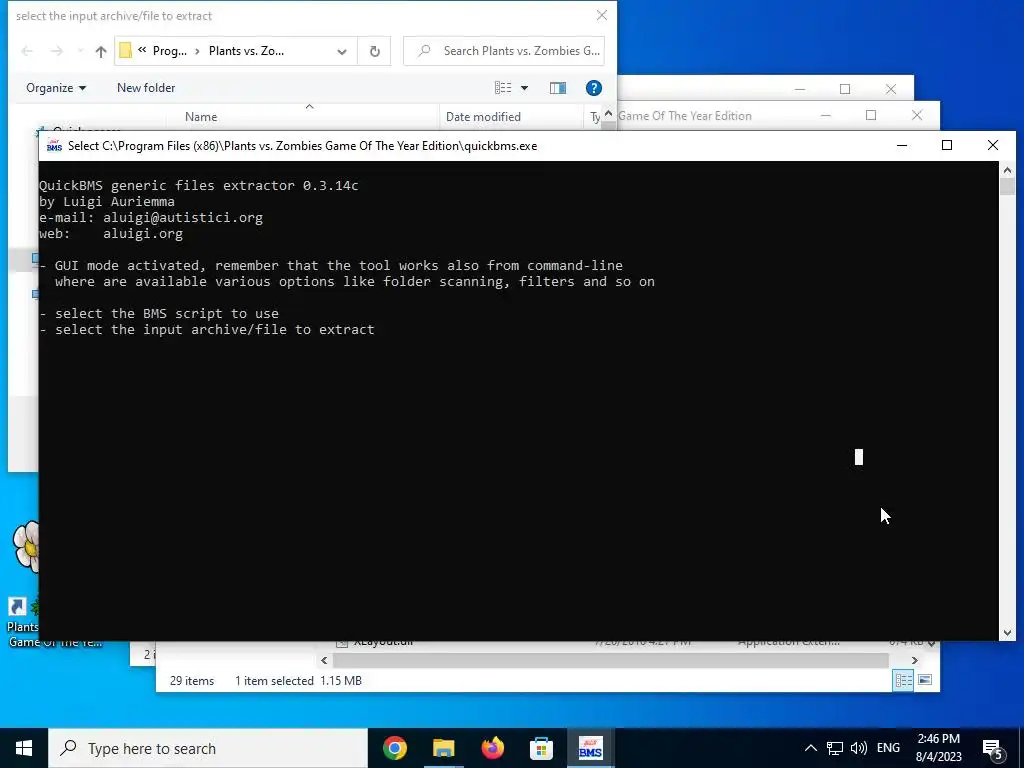Show hidden system tray icons

click(810, 748)
